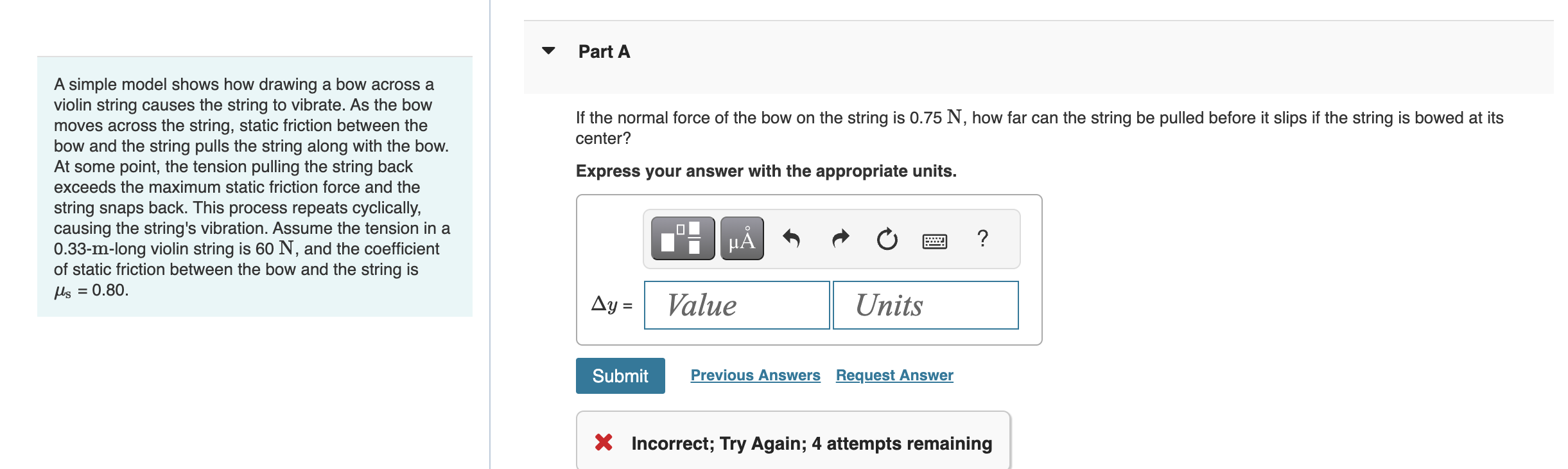The width and height of the screenshot is (1568, 469).
Task: Open answer-entry help with the question mark
Action: [x=982, y=238]
